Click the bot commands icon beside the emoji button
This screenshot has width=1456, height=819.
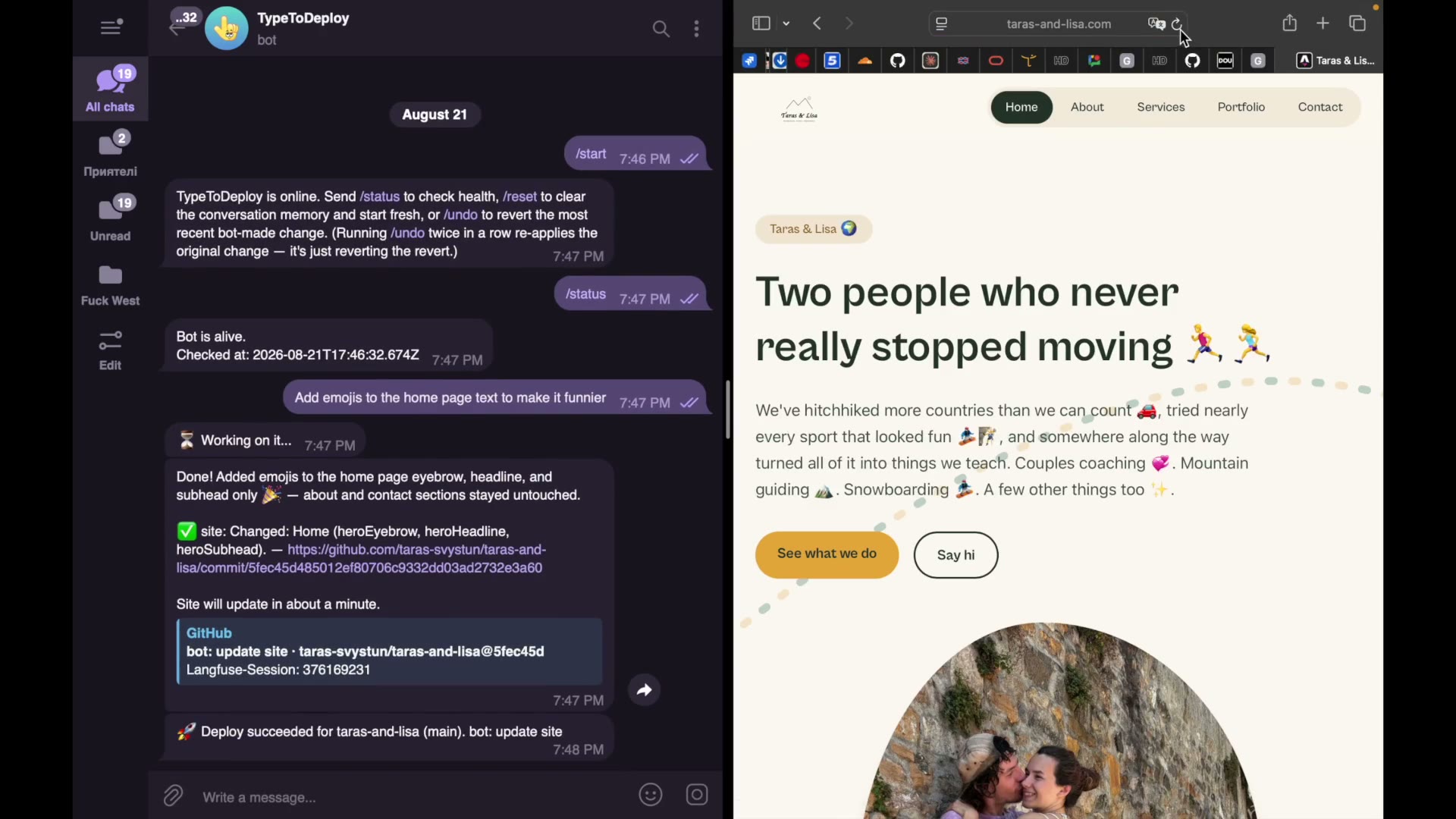point(697,795)
